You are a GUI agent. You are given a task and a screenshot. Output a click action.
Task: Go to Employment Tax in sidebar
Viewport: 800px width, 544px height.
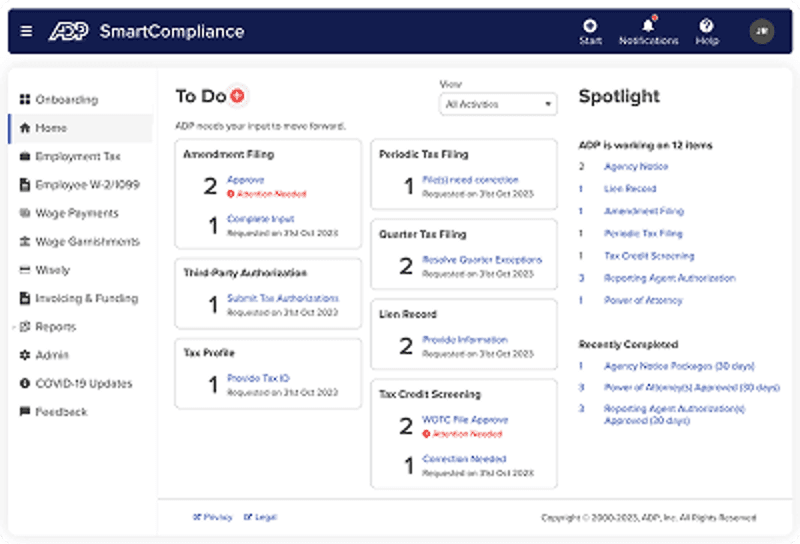tap(77, 157)
